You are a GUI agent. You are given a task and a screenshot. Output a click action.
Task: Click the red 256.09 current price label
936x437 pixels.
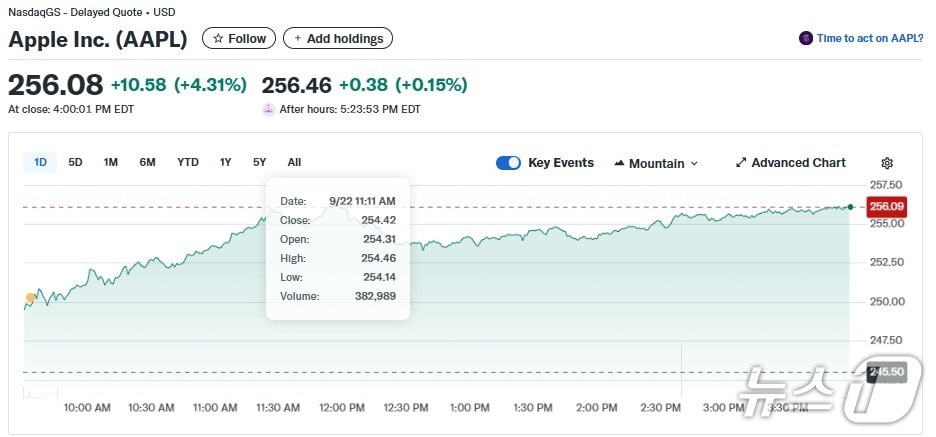(x=886, y=206)
